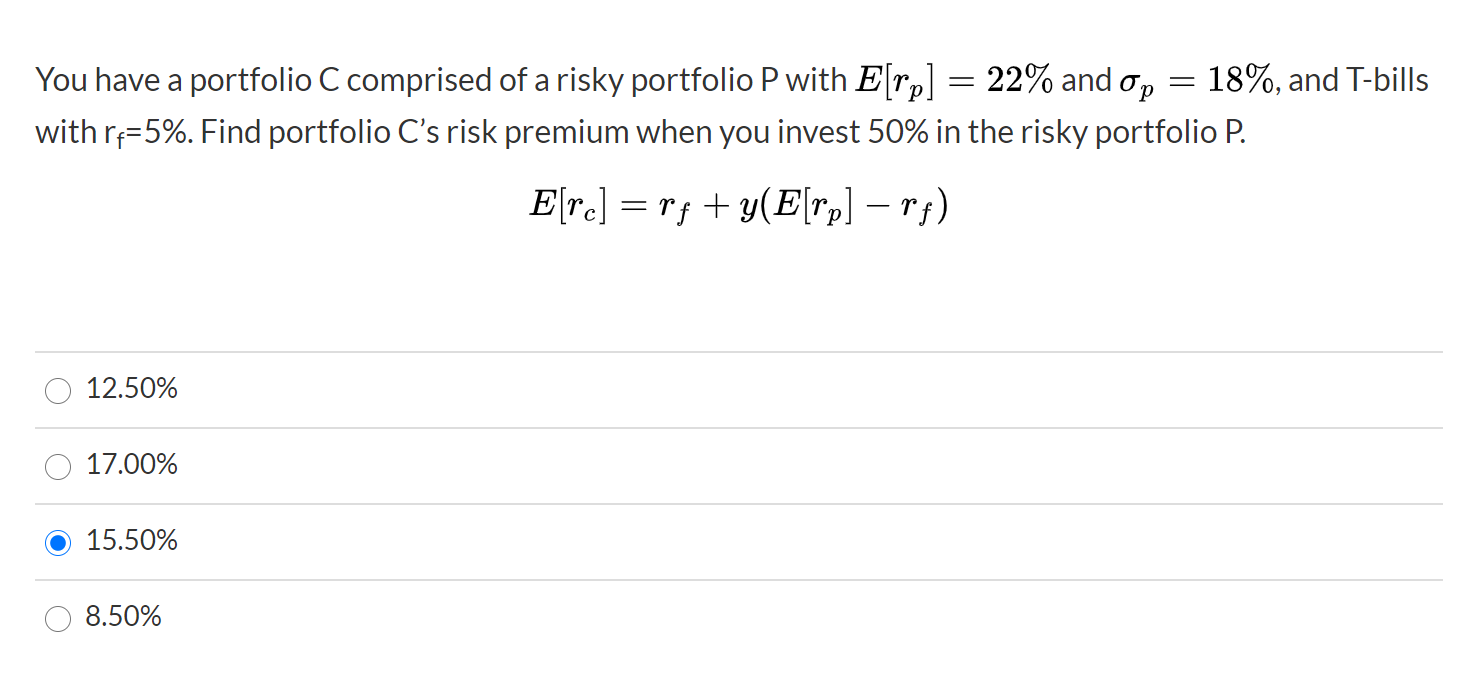
Task: Click the selected 15.50% radio button
Action: click(58, 543)
